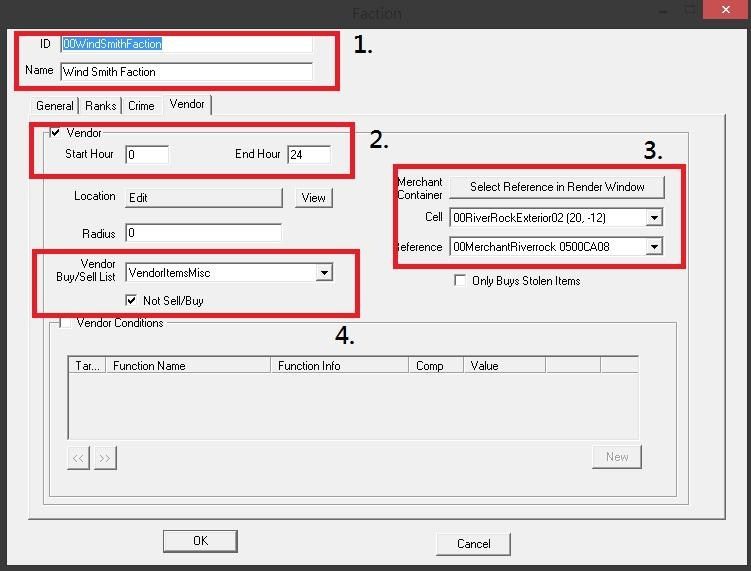Open the Ranks tab
Image resolution: width=751 pixels, height=571 pixels.
click(x=101, y=106)
